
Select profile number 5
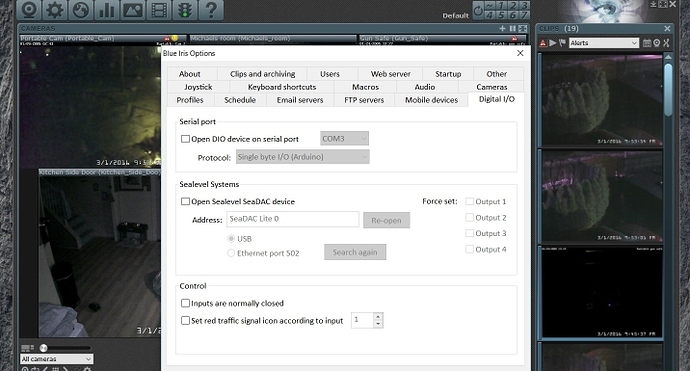(x=501, y=15)
